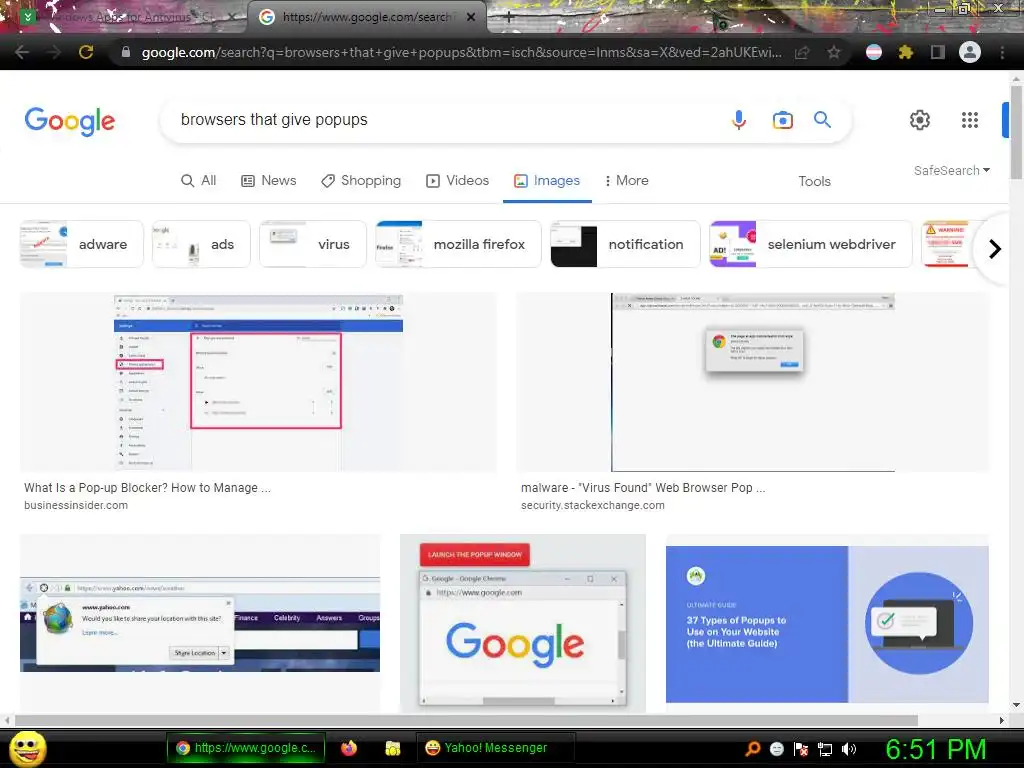Switch to the Shopping tab
The height and width of the screenshot is (768, 1024).
pyautogui.click(x=361, y=180)
